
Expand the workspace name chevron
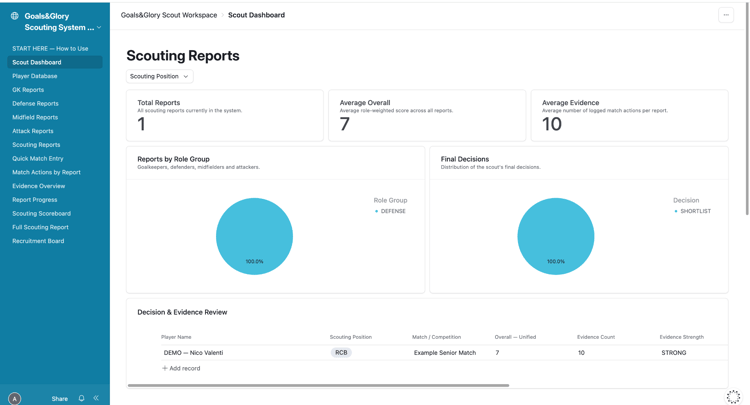point(99,28)
